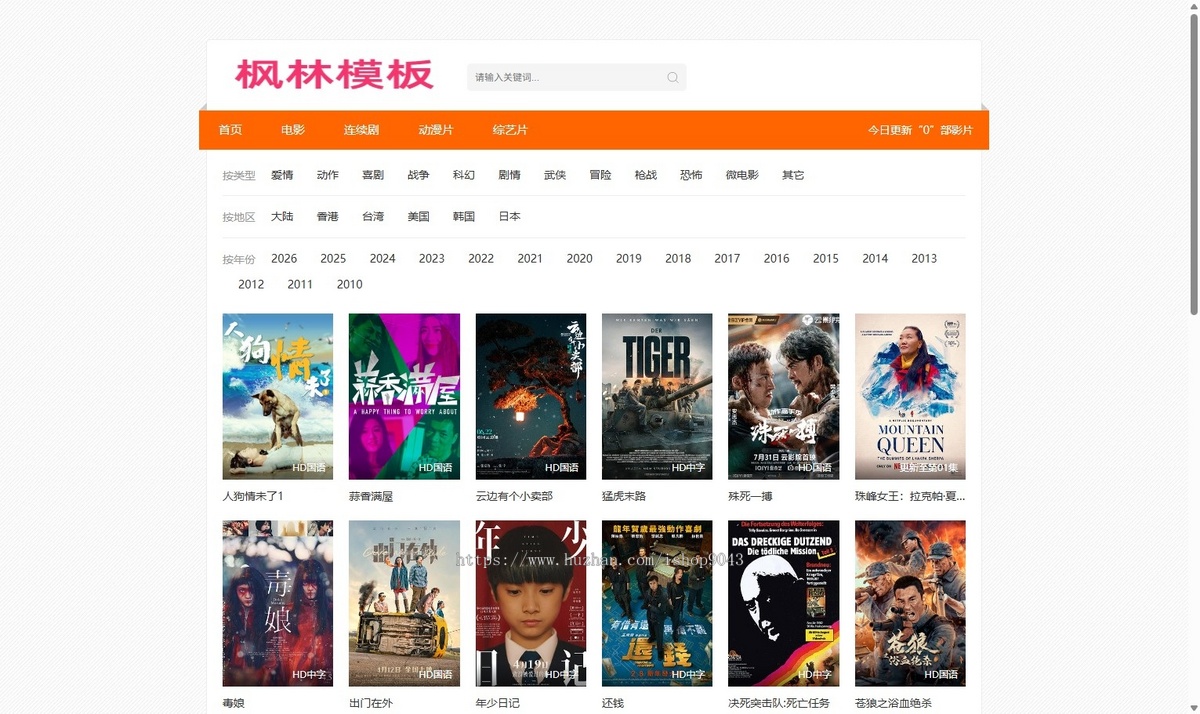Filter by genre 冒险
The image size is (1200, 714).
pyautogui.click(x=600, y=175)
